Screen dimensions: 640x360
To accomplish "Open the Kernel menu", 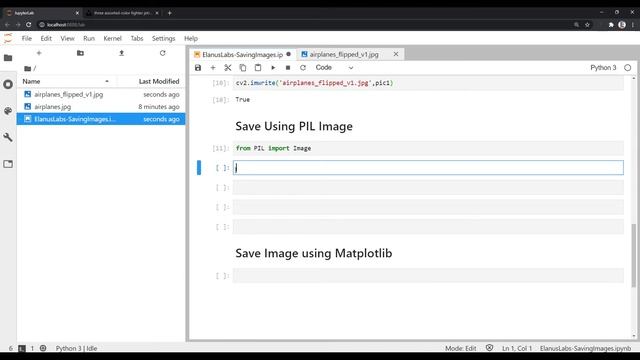I will coord(112,38).
